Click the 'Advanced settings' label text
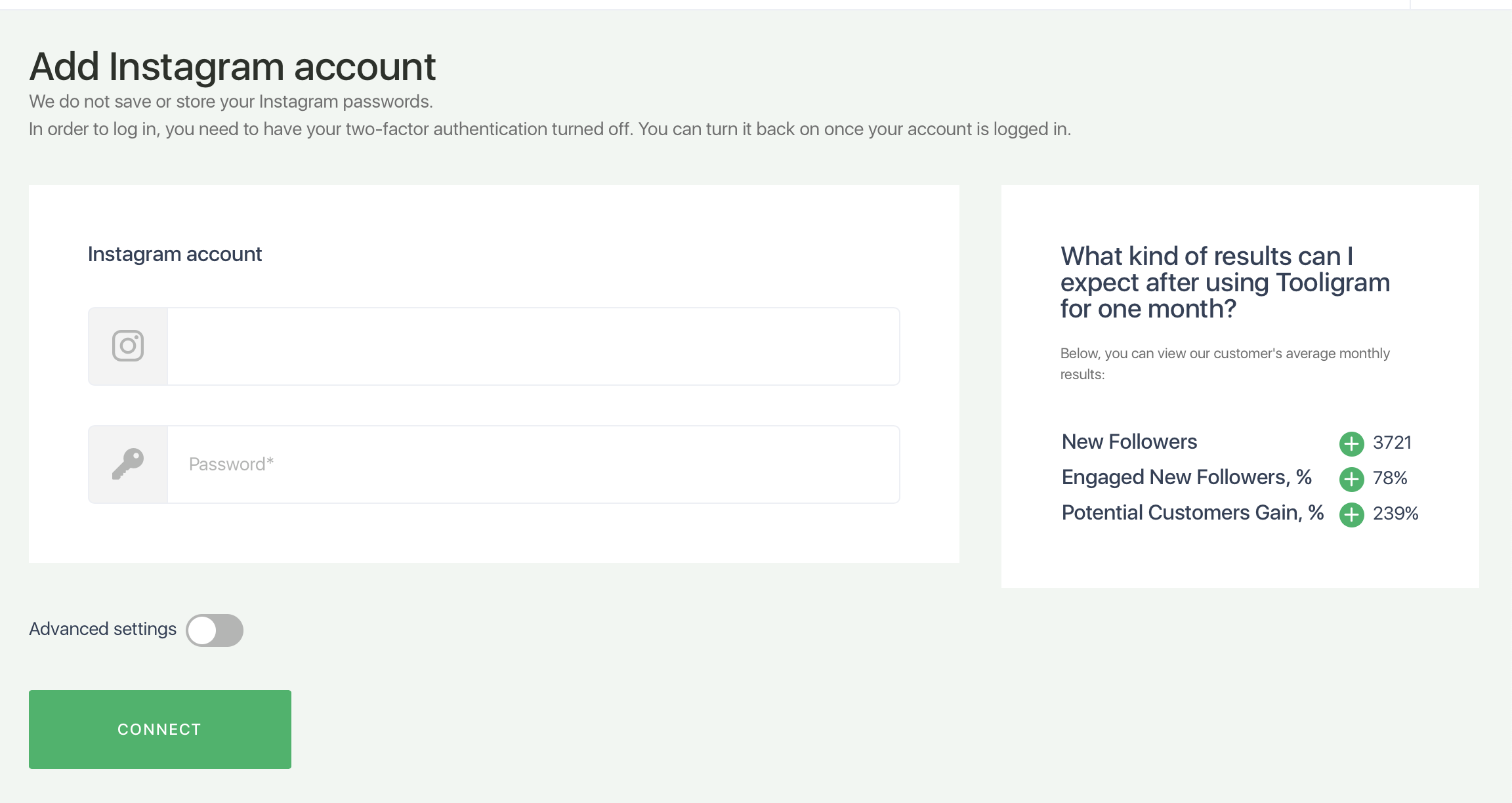Viewport: 1512px width, 803px height. point(103,629)
